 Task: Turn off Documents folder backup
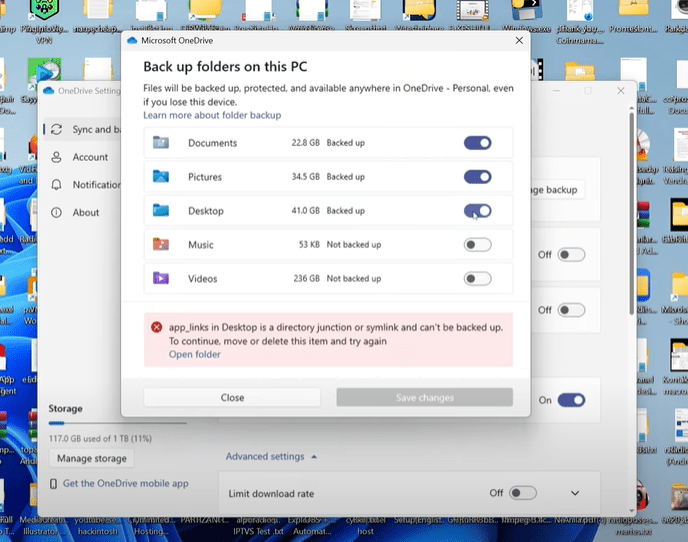[x=477, y=143]
